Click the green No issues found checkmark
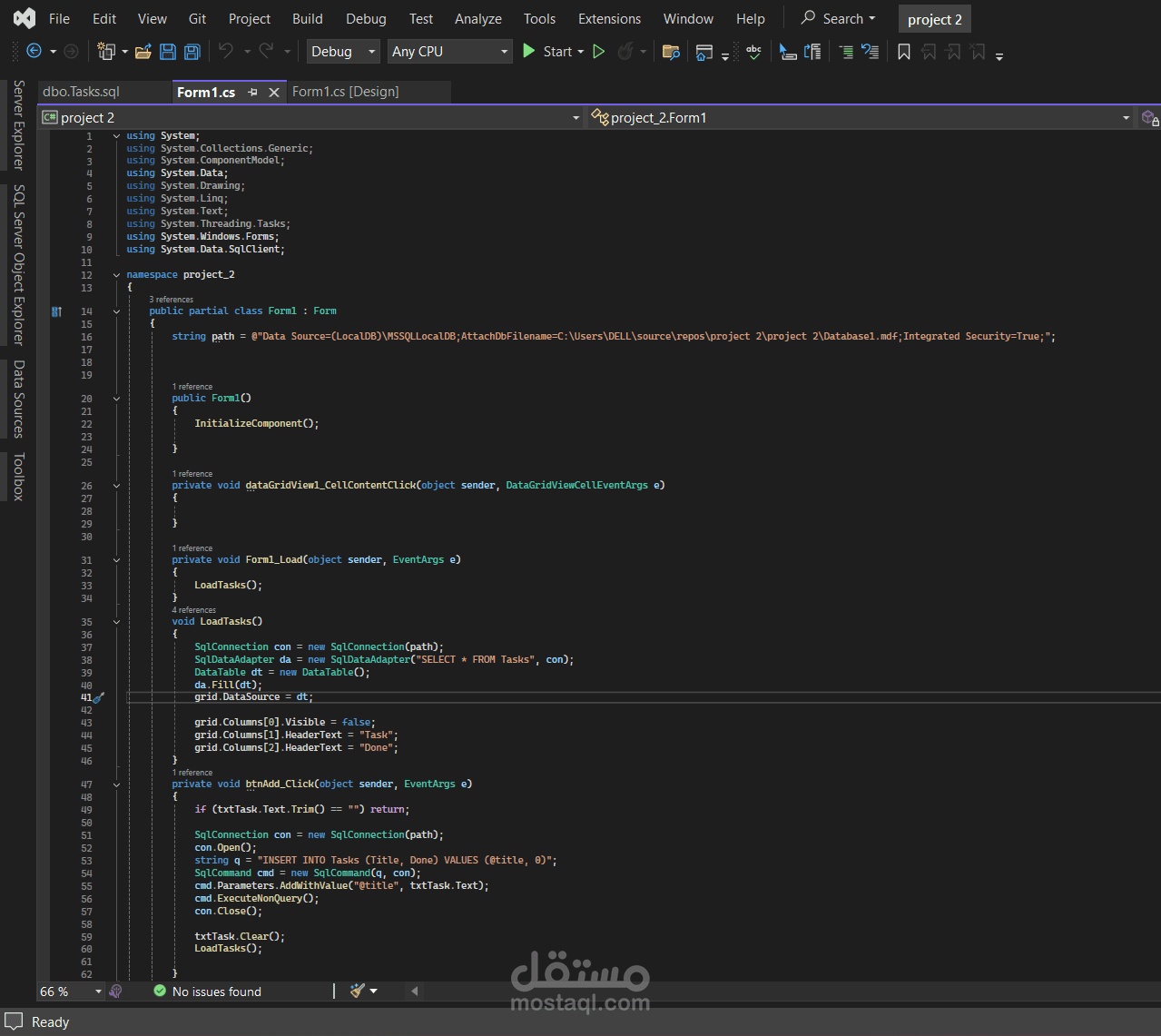The image size is (1161, 1036). pos(160,991)
